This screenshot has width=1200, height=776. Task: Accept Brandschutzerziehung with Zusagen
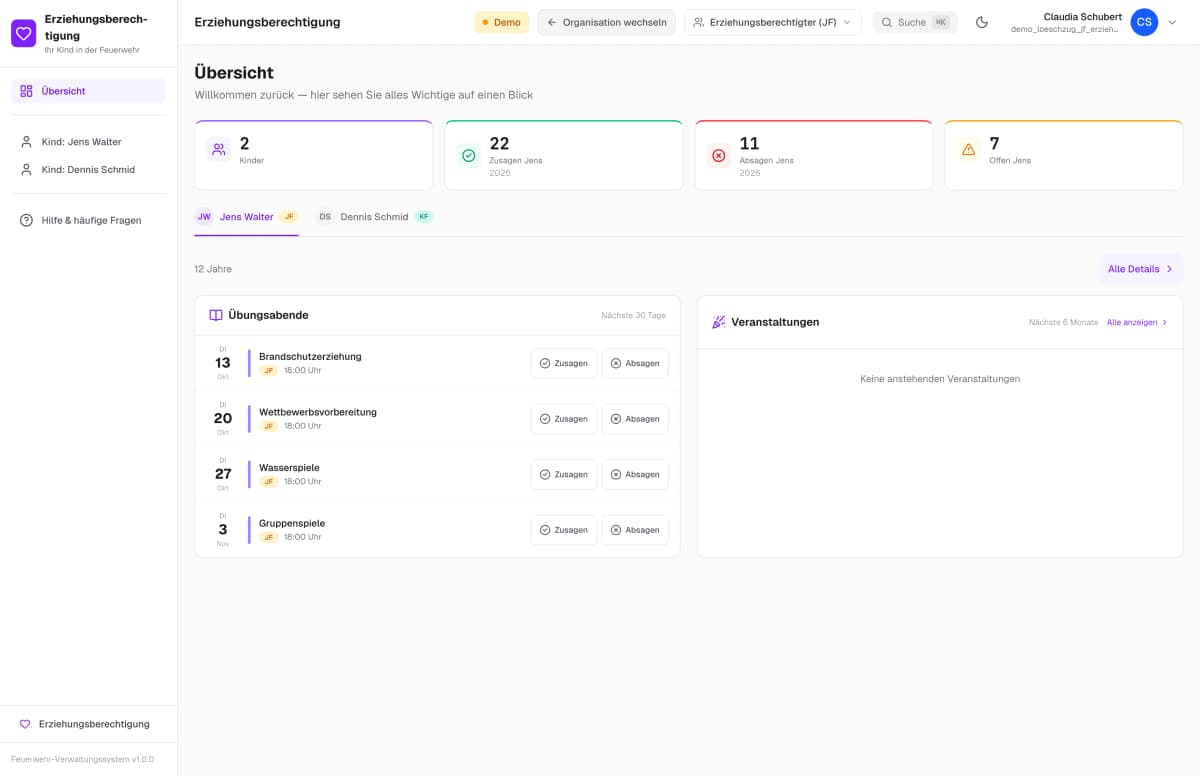pos(564,363)
